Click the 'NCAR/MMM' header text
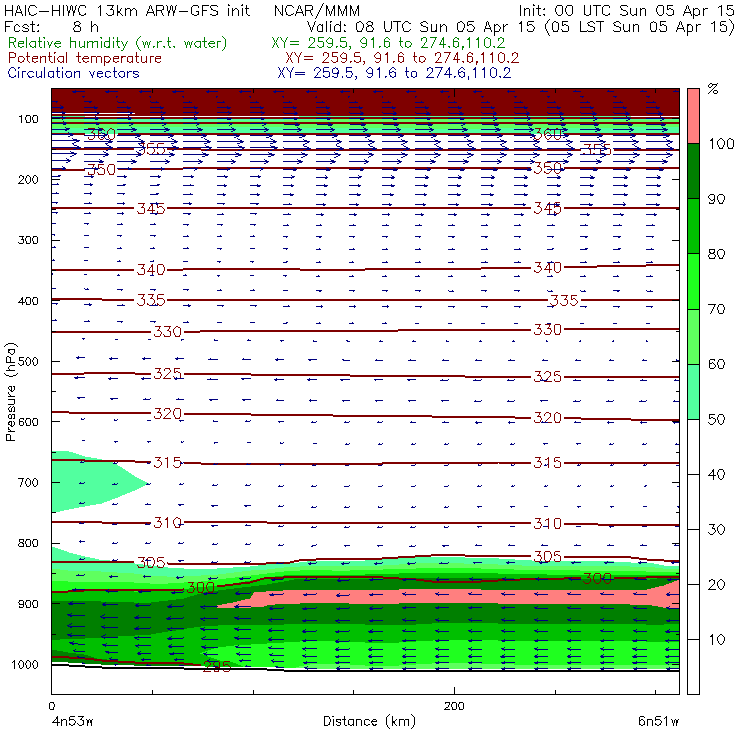 [317, 10]
